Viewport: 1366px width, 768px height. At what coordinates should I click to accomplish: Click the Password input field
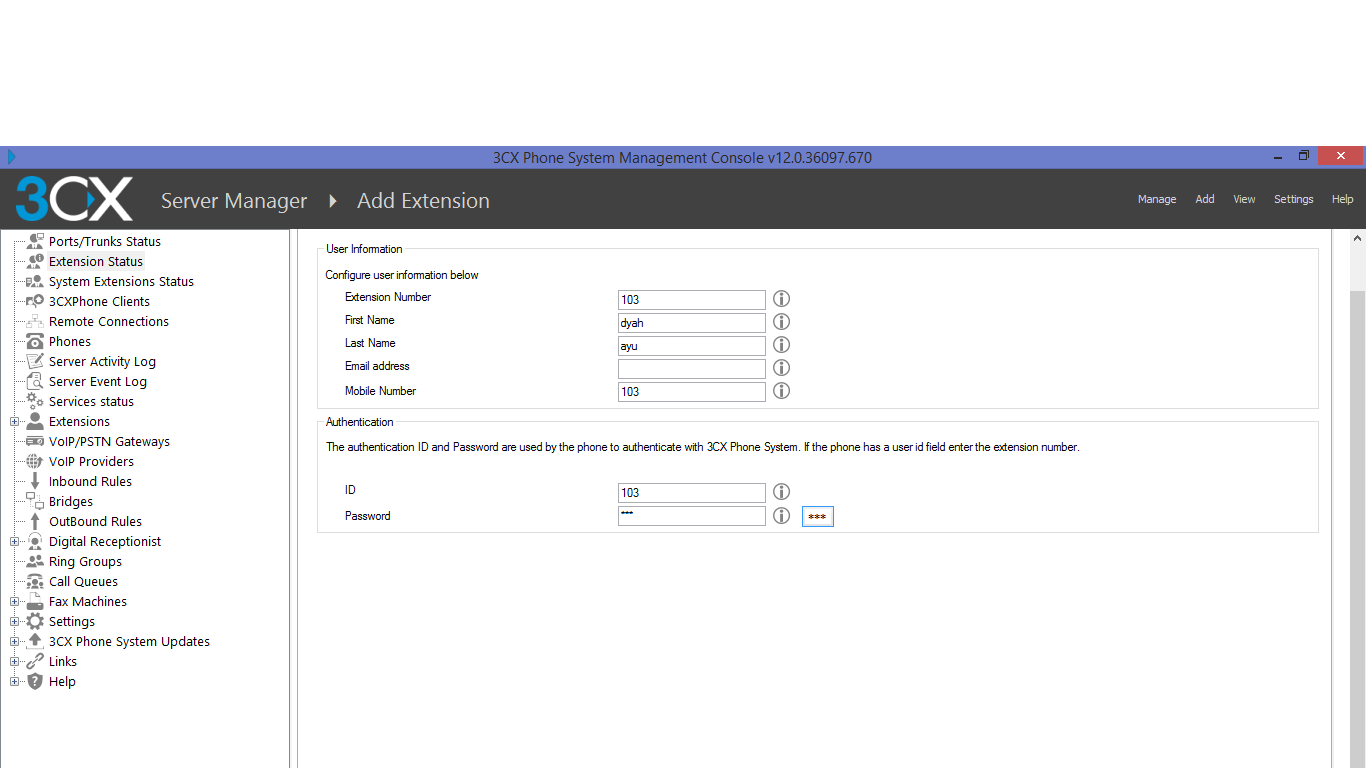(692, 516)
